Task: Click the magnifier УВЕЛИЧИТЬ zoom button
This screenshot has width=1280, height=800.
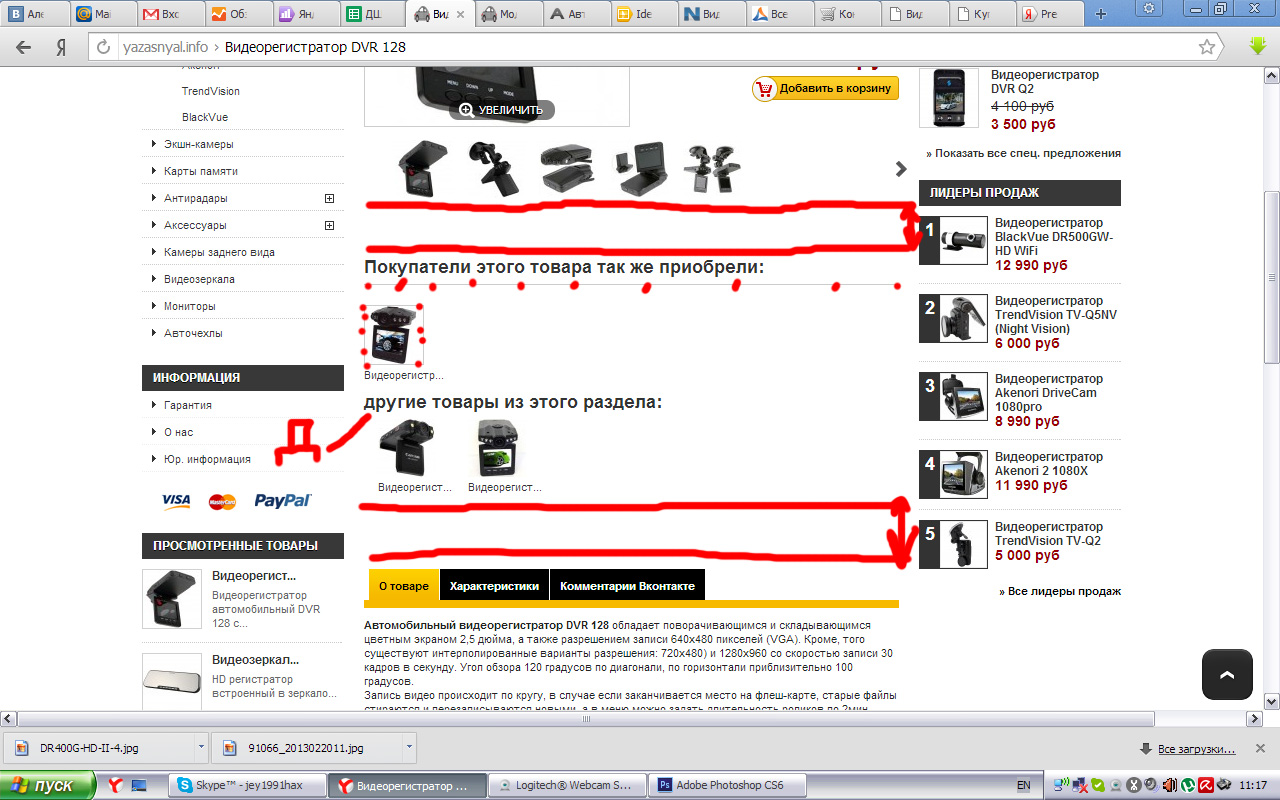Action: click(x=501, y=110)
